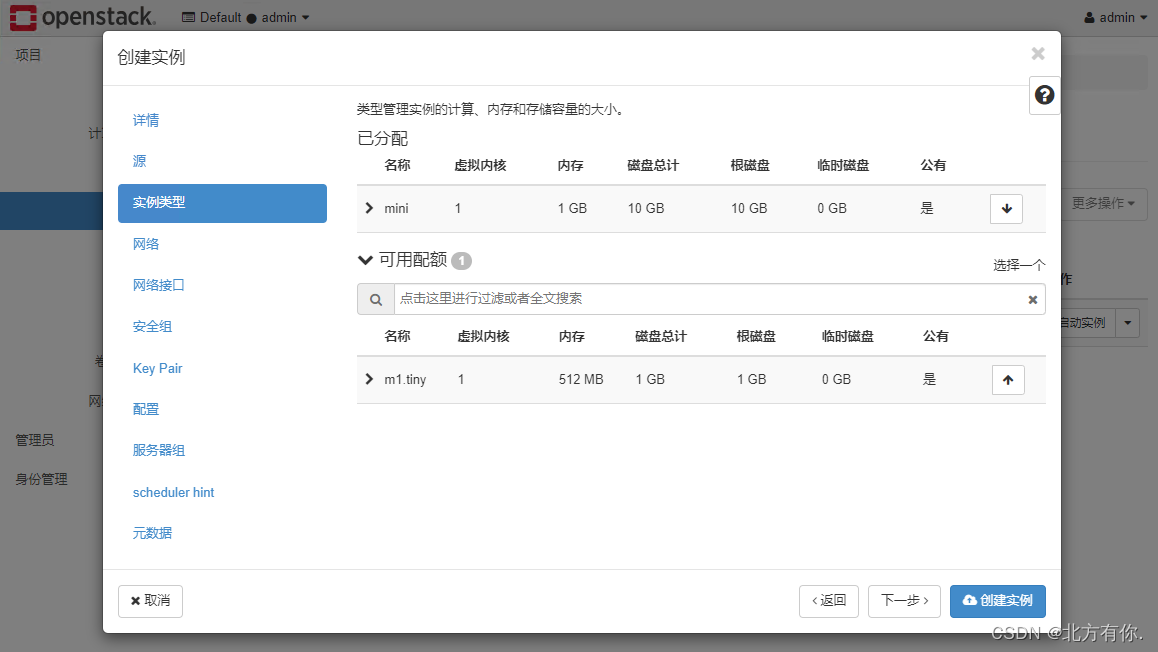
Task: Expand details of the m1.tiny flavor row
Action: pos(368,379)
